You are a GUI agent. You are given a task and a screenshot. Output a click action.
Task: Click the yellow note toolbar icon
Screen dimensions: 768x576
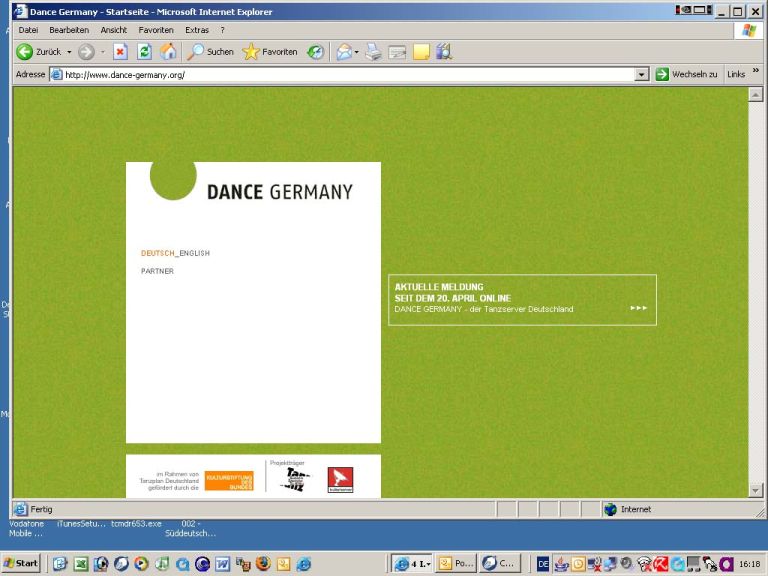421,51
